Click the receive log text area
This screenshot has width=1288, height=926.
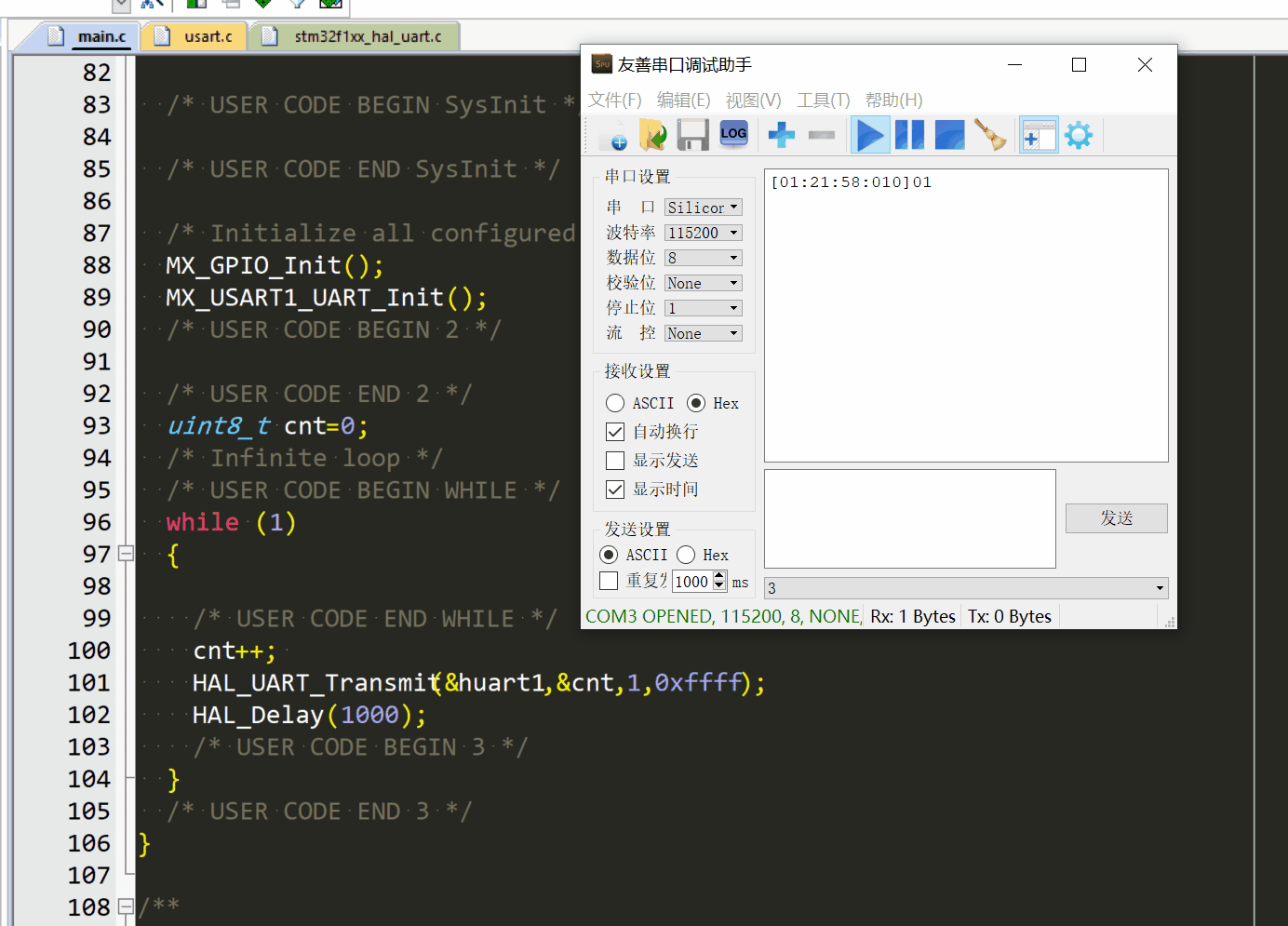(966, 315)
